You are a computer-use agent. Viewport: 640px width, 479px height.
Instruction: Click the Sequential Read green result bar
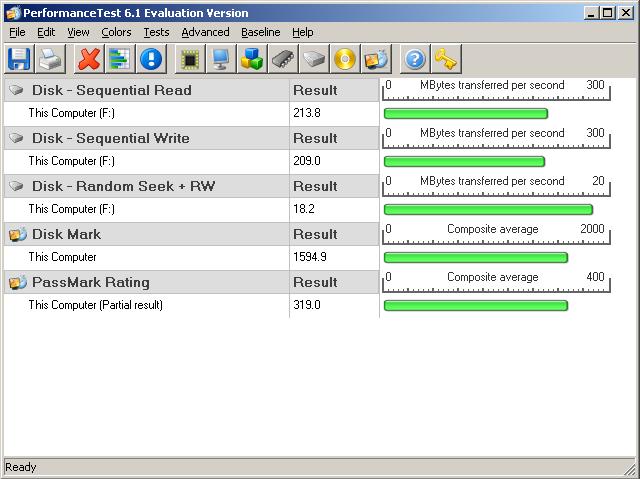466,113
